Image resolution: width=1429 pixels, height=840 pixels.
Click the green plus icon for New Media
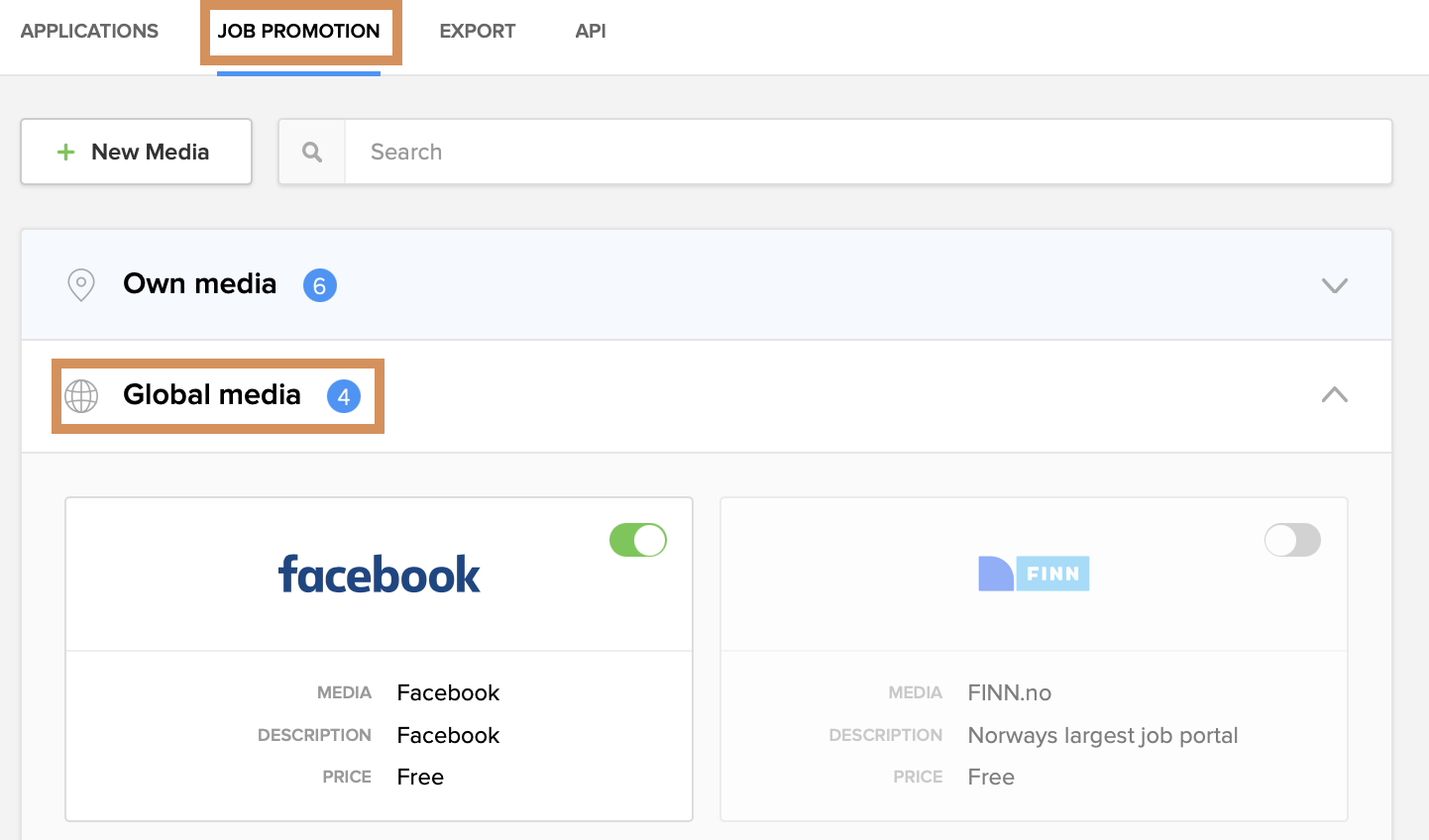(x=66, y=152)
